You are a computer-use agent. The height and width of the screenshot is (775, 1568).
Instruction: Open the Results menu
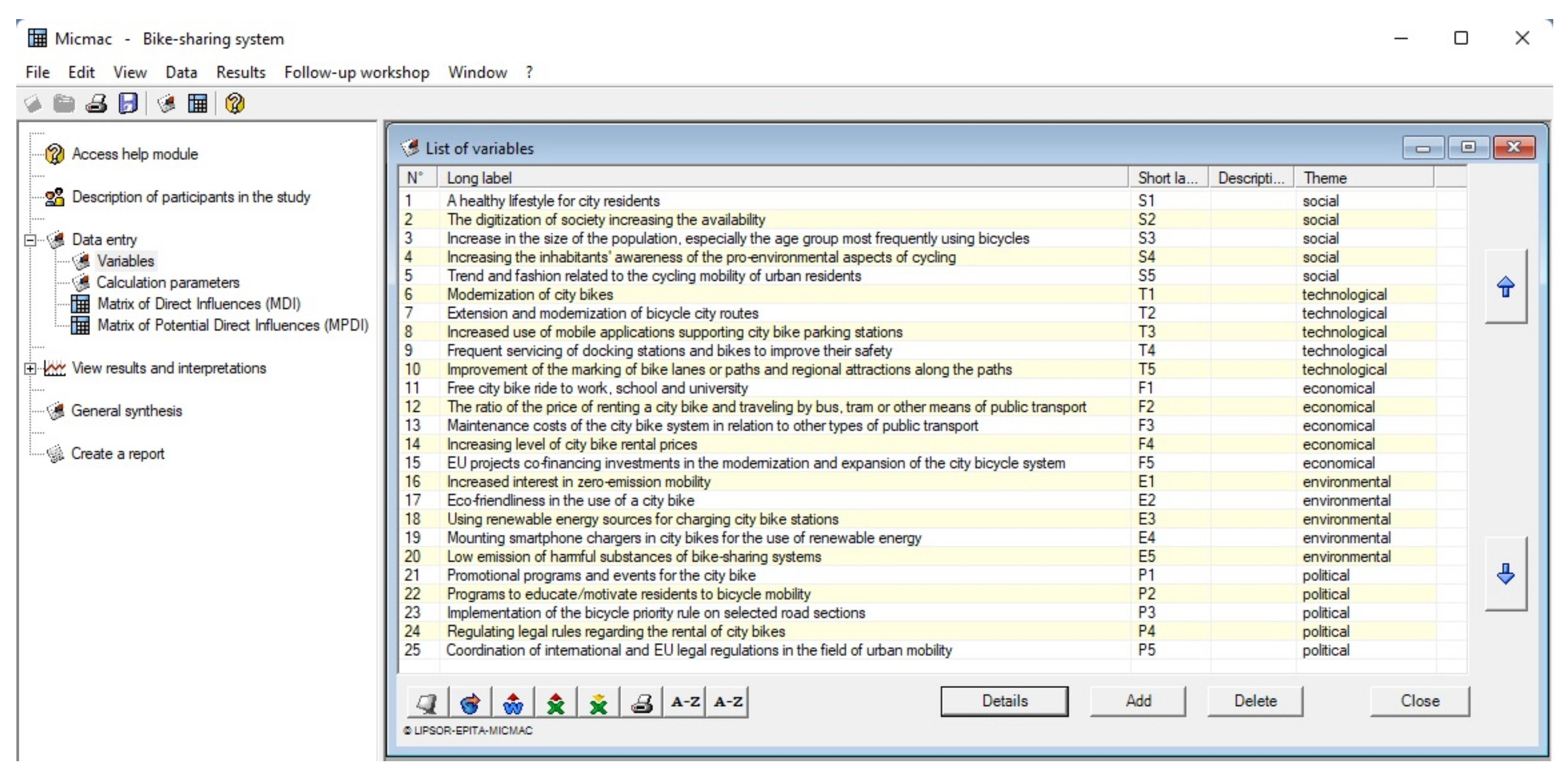pyautogui.click(x=241, y=72)
